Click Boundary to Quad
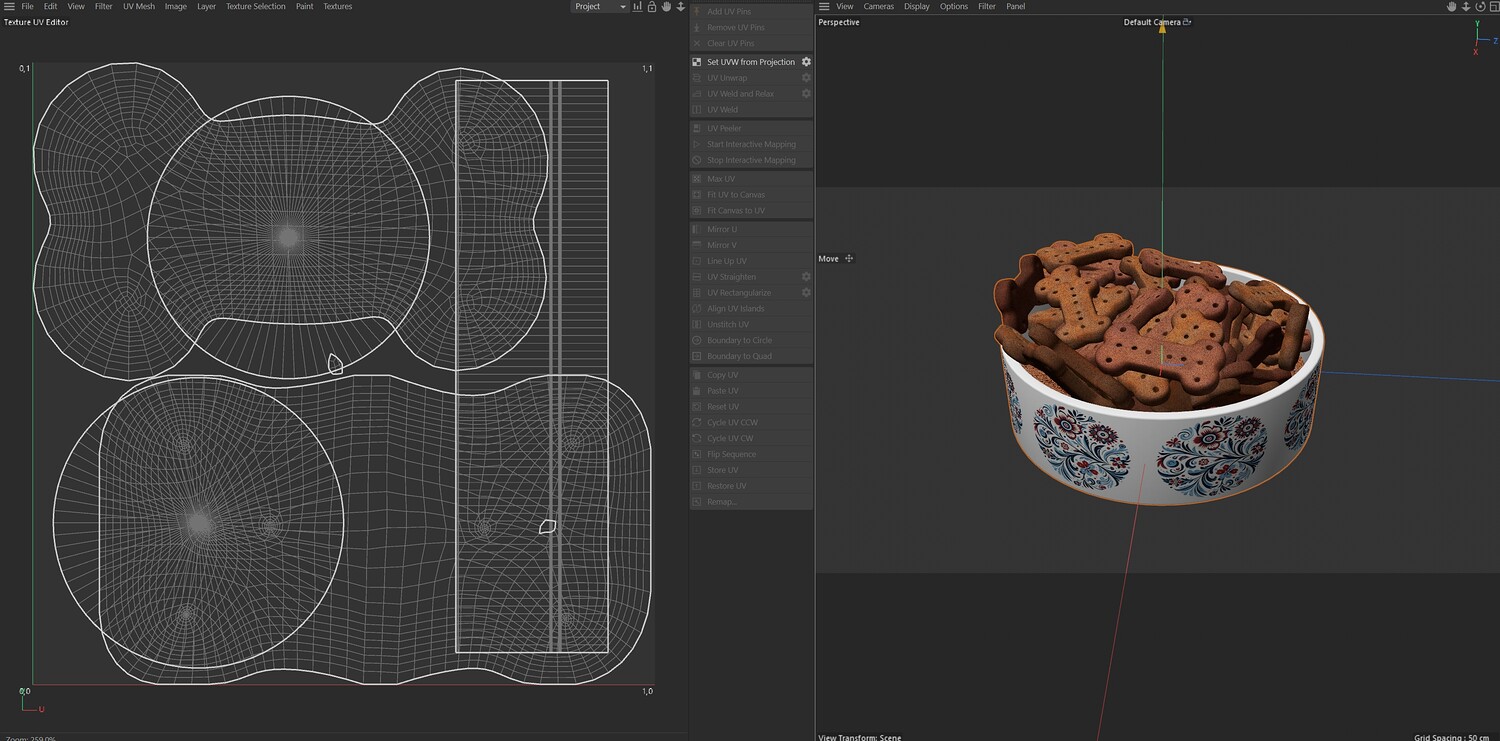This screenshot has height=741, width=1500. [751, 356]
